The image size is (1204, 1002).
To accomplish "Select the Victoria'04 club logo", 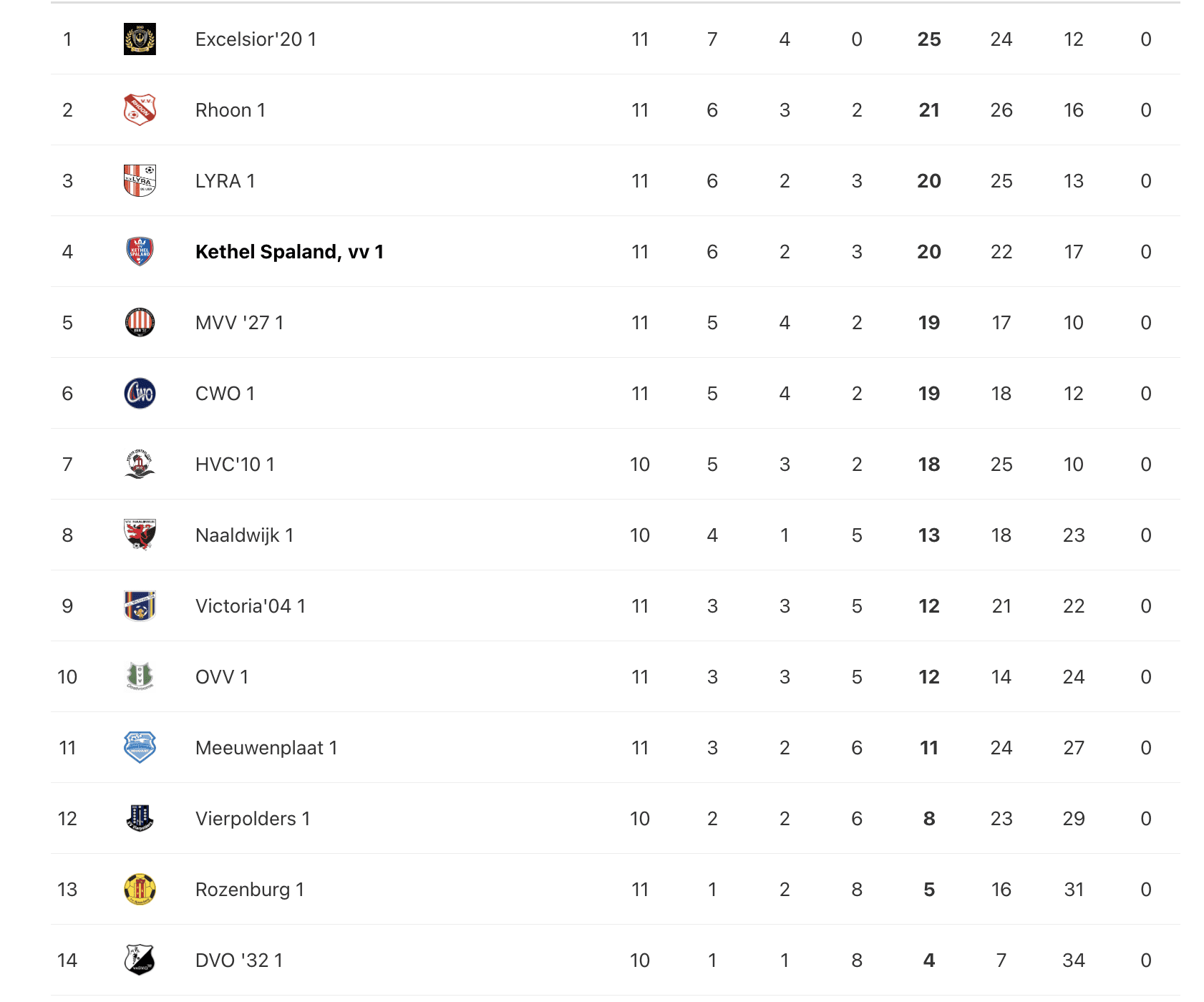I will click(140, 606).
